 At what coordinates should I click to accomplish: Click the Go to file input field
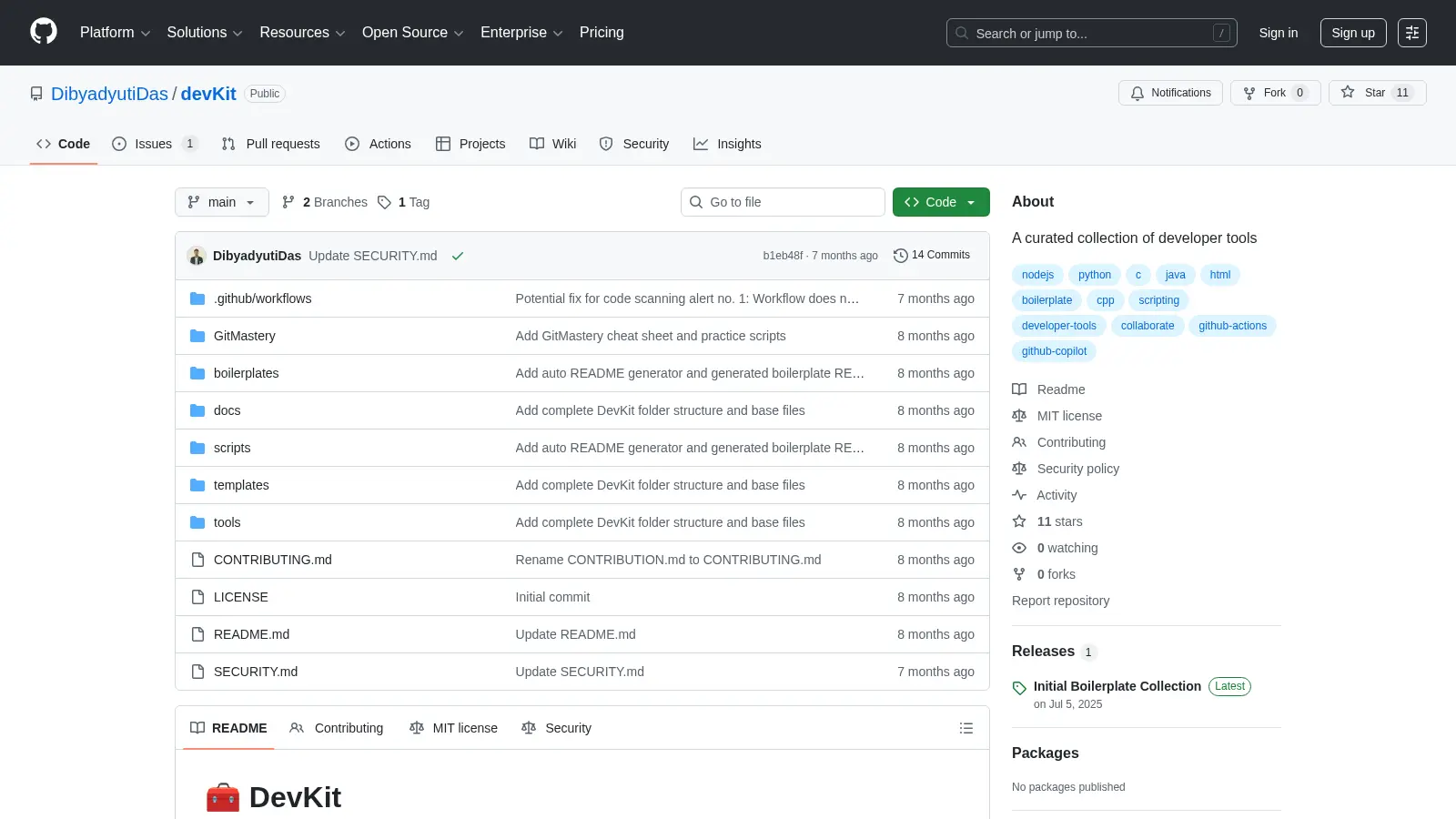click(783, 202)
